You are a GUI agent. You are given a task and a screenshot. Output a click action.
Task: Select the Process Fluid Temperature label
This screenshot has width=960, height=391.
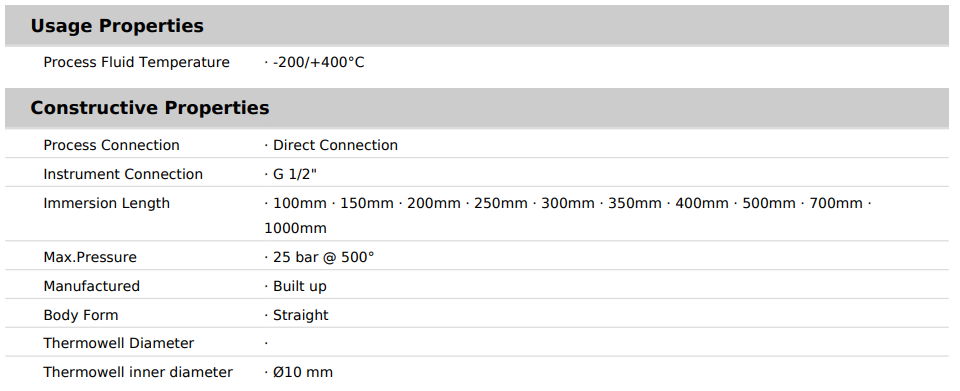(x=137, y=62)
